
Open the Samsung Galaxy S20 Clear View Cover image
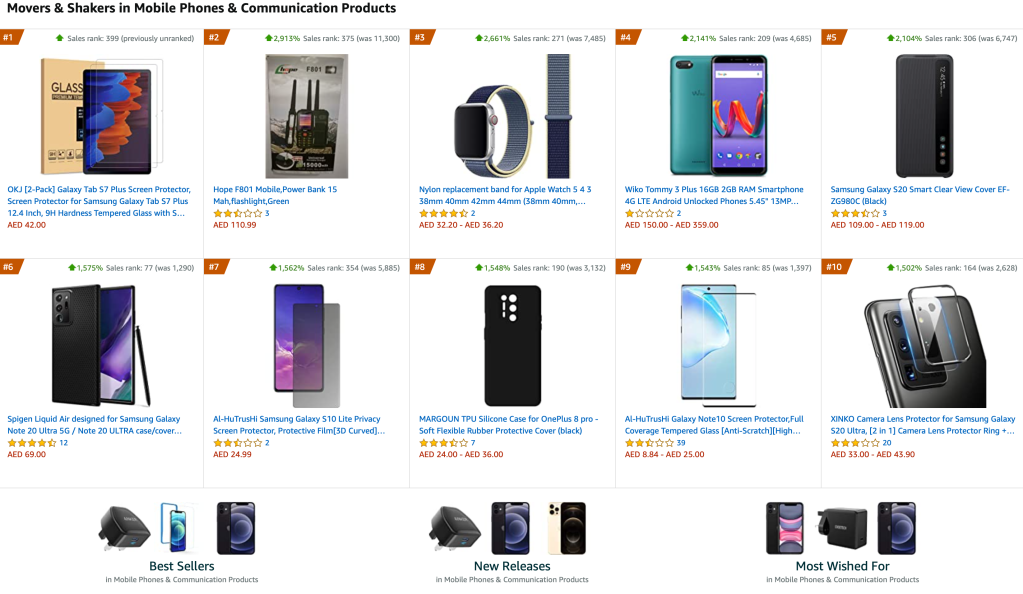924,115
